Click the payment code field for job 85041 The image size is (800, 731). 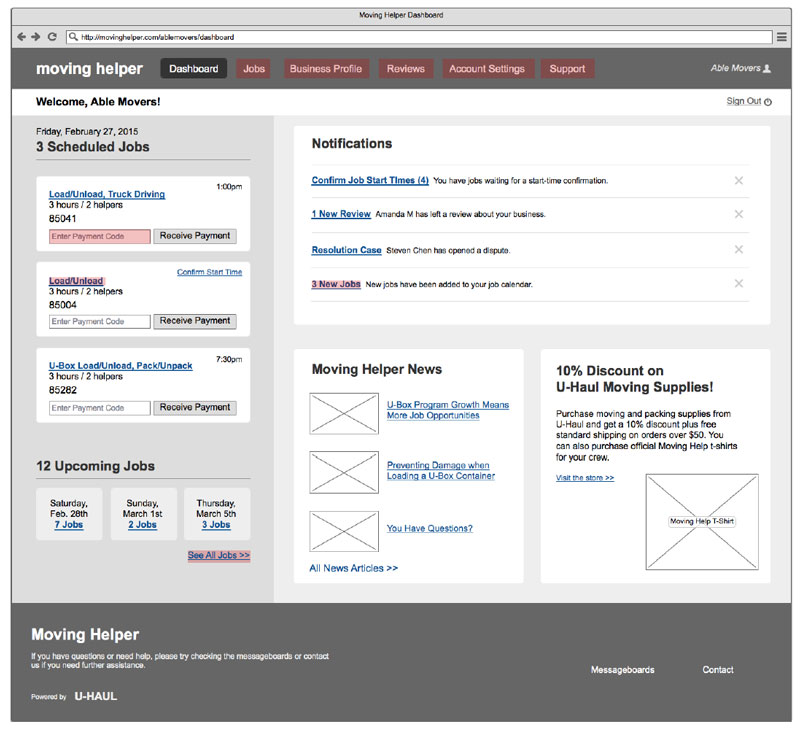click(x=99, y=236)
